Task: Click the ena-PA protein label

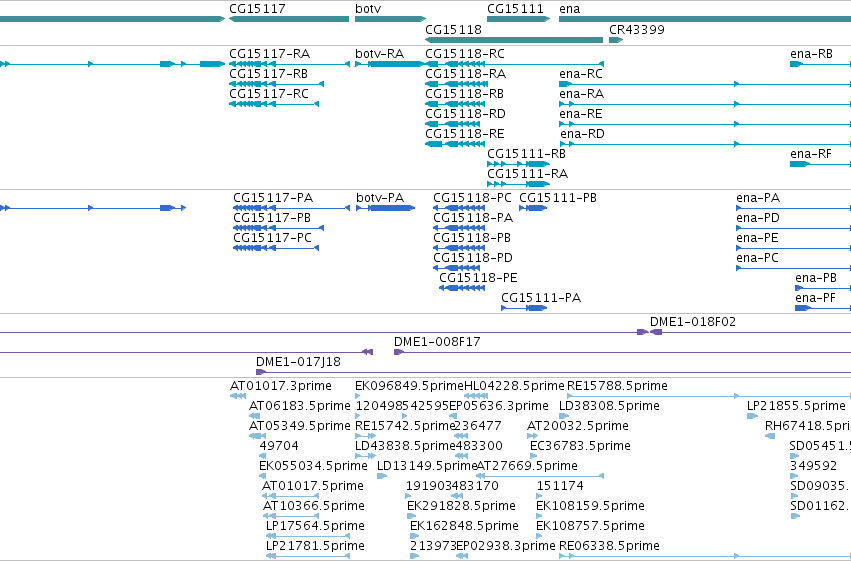Action: point(758,198)
